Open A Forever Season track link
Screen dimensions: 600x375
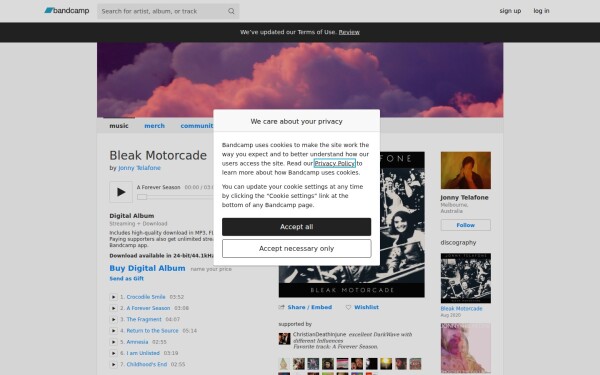tap(148, 308)
